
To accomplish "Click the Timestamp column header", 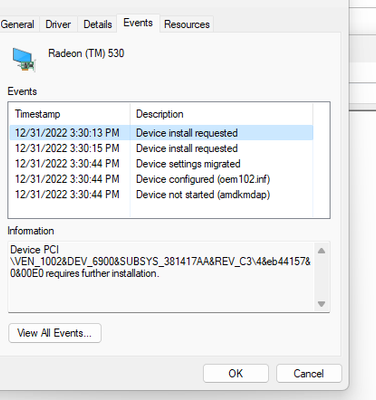I will pyautogui.click(x=70, y=114).
